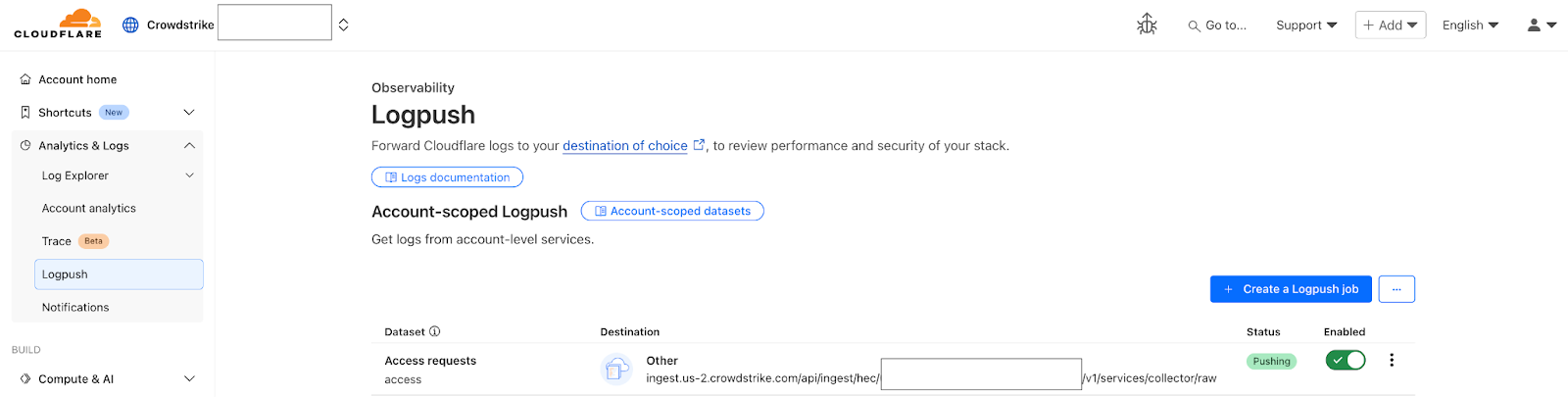Open the account switcher up-down arrows
This screenshot has width=1568, height=397.
pyautogui.click(x=344, y=25)
